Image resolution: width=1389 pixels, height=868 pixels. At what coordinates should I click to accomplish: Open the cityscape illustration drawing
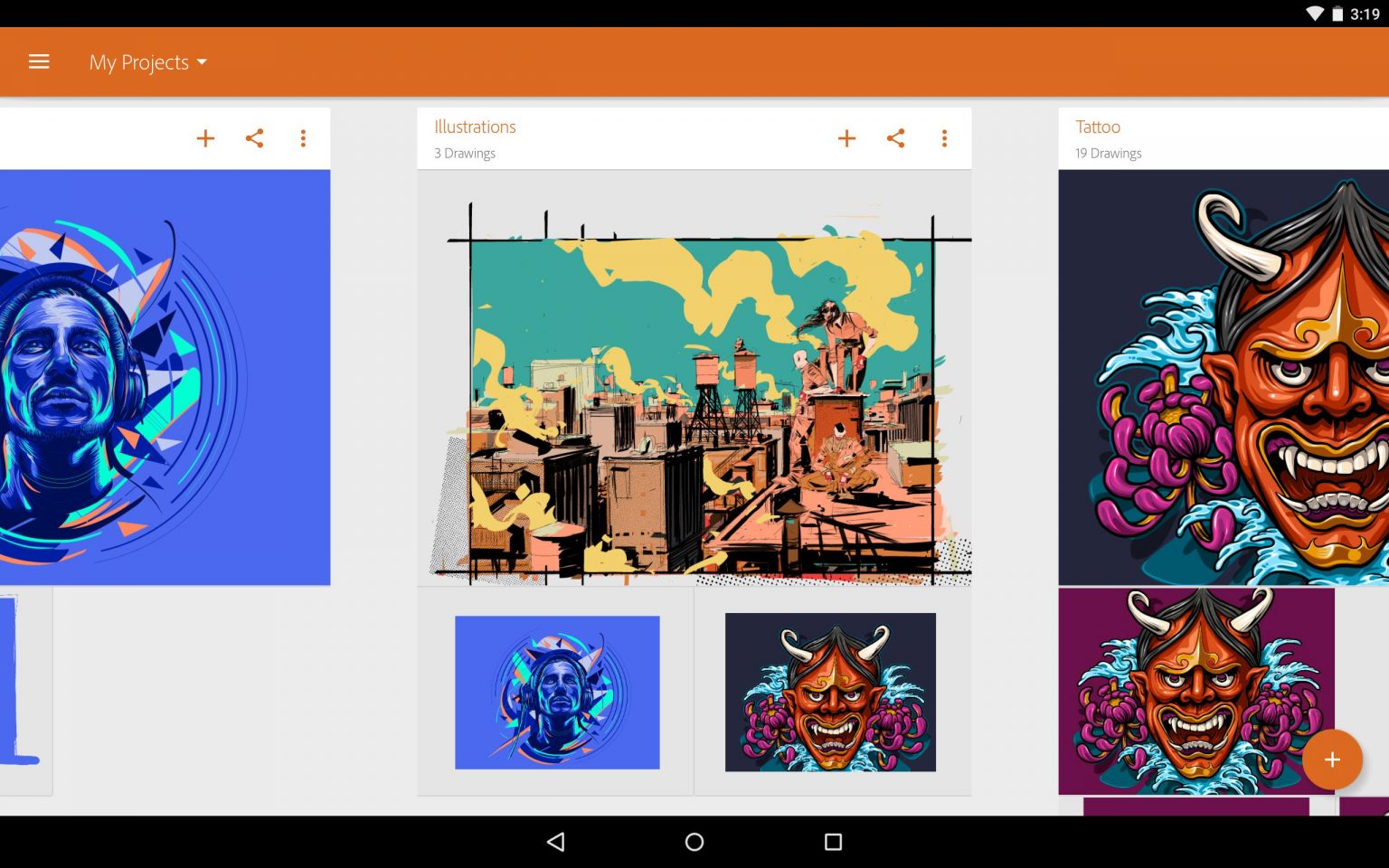[x=694, y=380]
